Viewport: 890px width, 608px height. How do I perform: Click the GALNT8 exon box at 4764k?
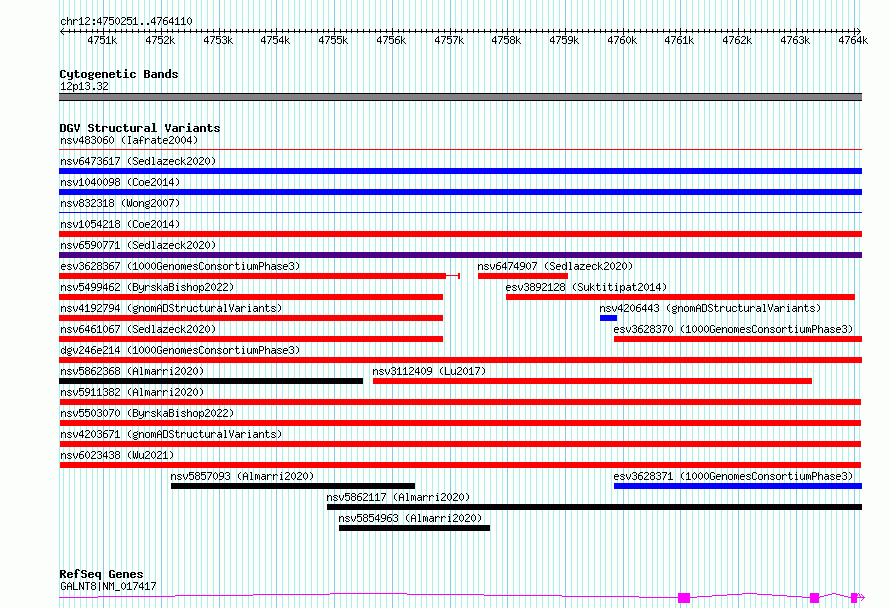[x=854, y=597]
